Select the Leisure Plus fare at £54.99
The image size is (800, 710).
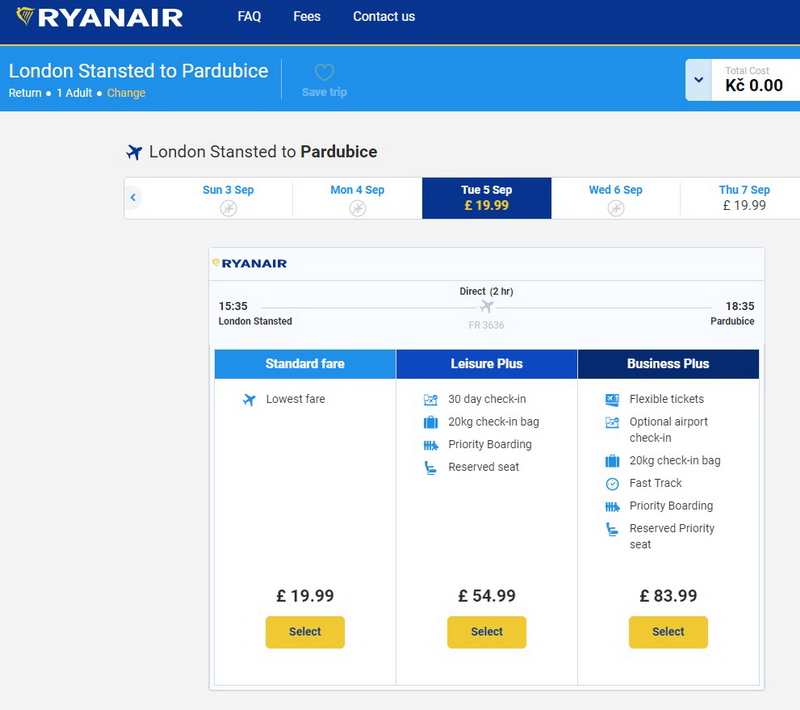[x=487, y=632]
